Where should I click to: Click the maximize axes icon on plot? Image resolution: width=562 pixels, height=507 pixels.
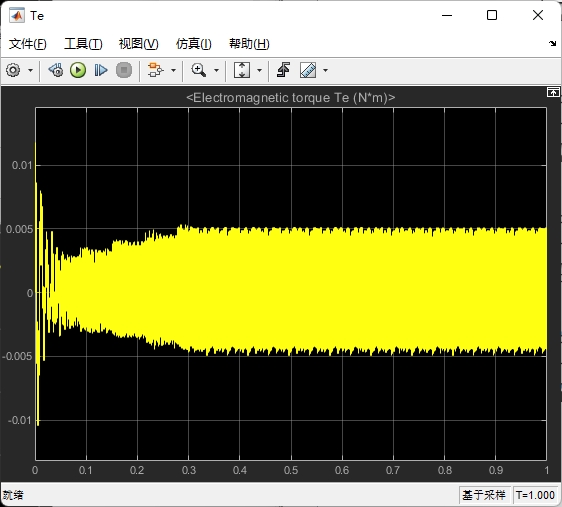coord(553,92)
